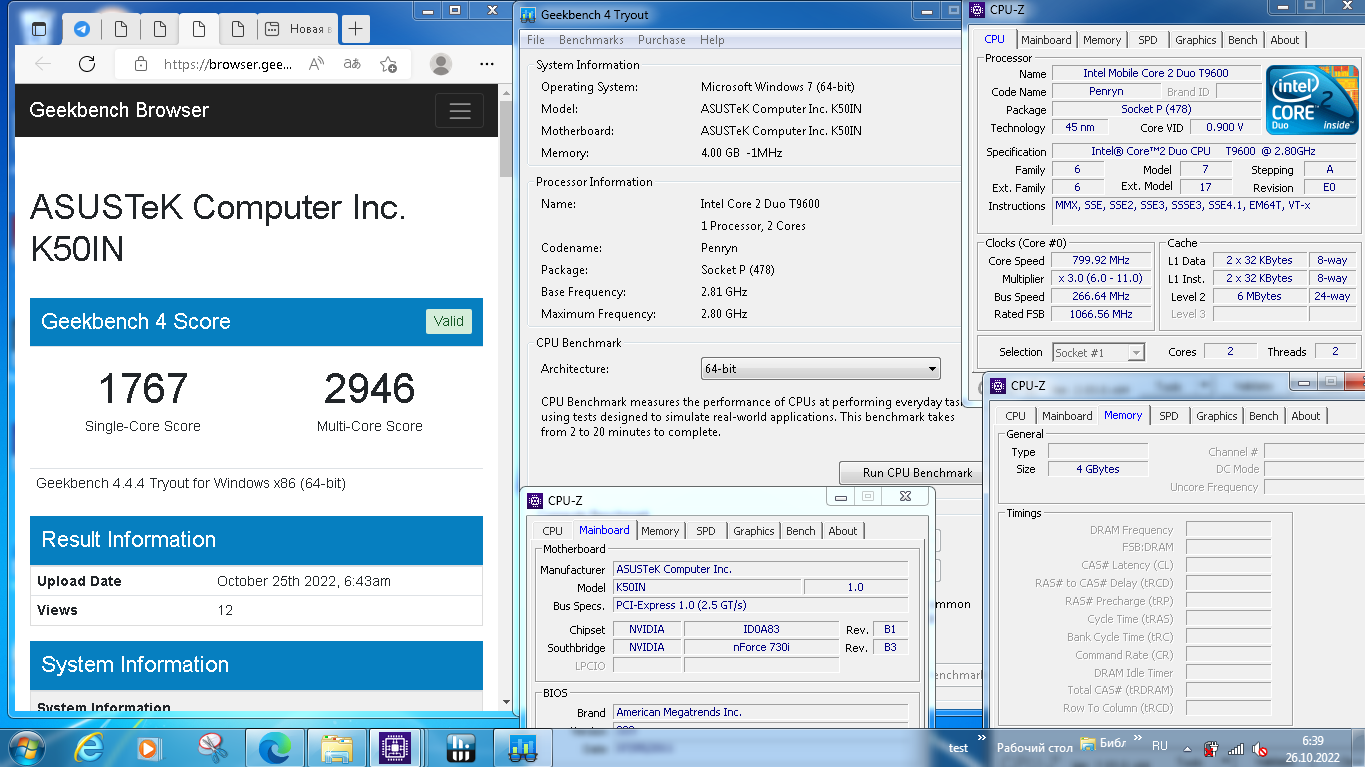Viewport: 1365px width, 767px height.
Task: Select Bench tab in the Memory CPU-Z window
Action: (x=1263, y=416)
